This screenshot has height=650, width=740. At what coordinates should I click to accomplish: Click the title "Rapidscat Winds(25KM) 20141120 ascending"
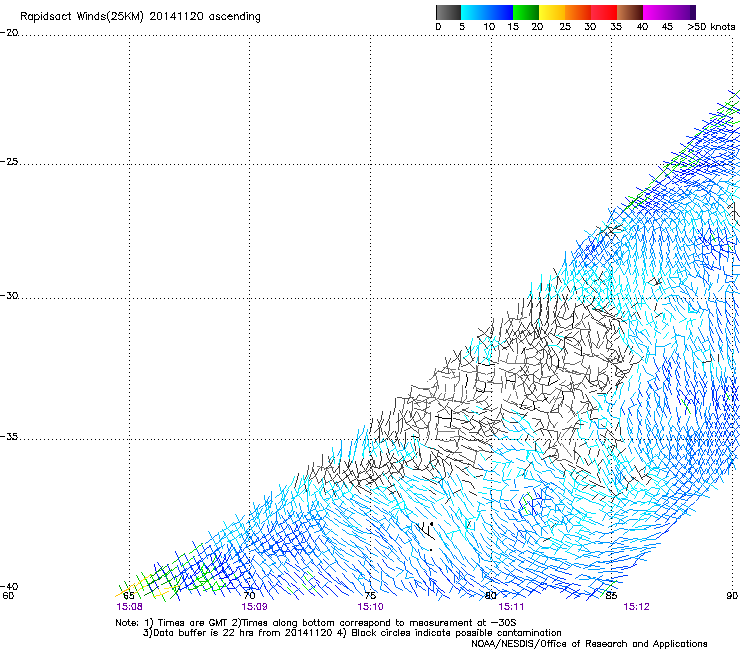coord(140,17)
